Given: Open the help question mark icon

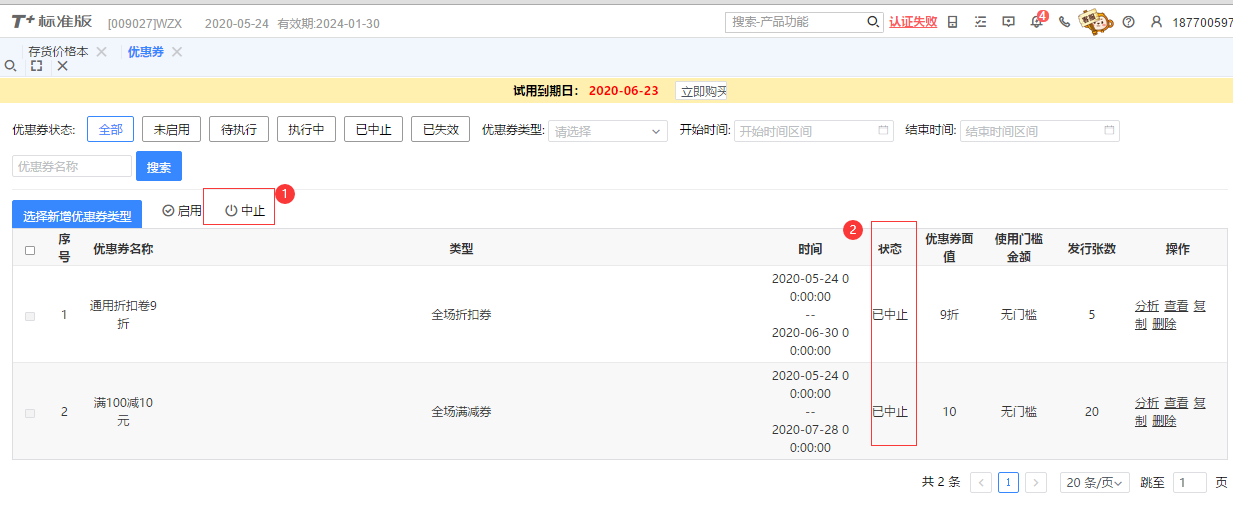Looking at the screenshot, I should point(1128,21).
